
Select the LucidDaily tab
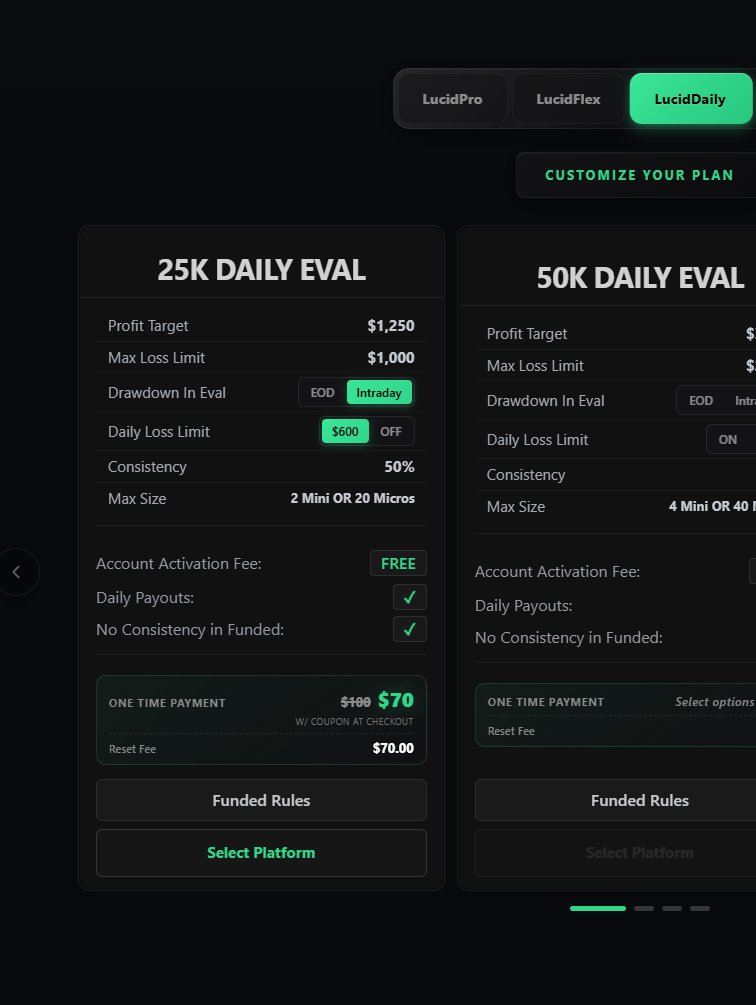click(x=690, y=99)
